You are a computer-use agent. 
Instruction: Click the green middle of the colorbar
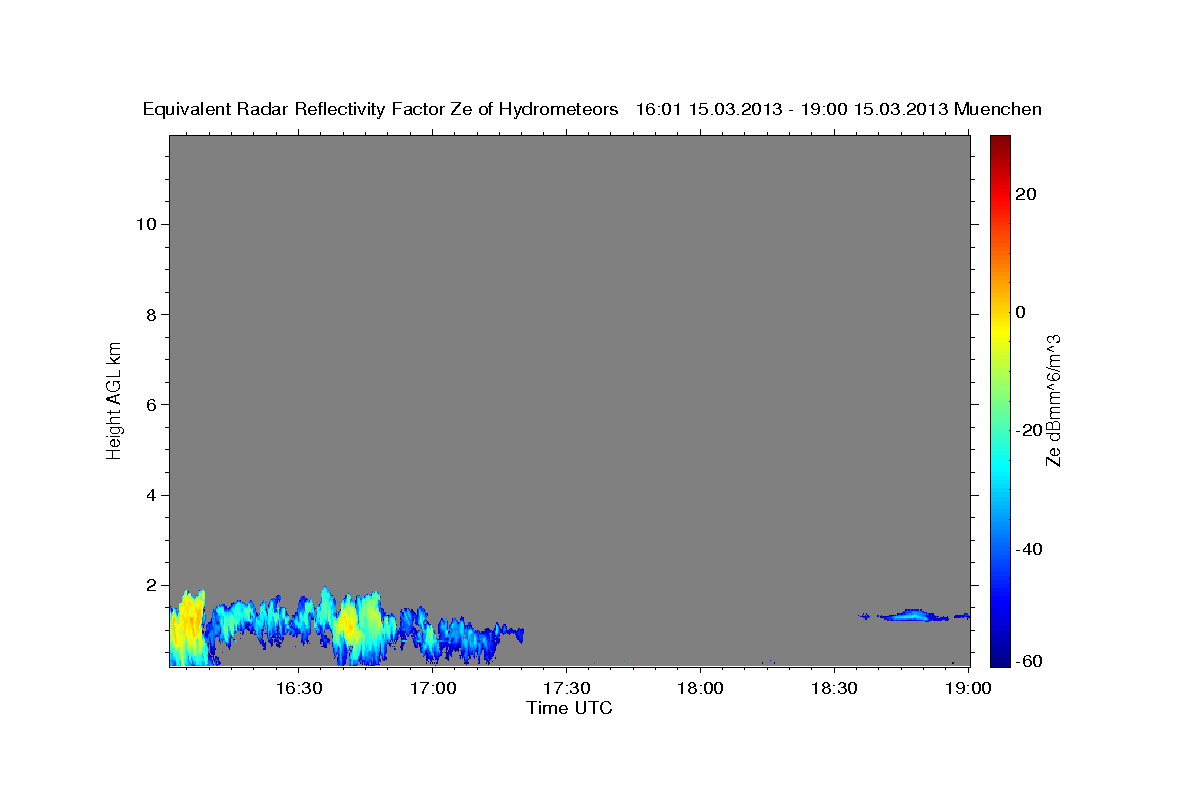(999, 400)
